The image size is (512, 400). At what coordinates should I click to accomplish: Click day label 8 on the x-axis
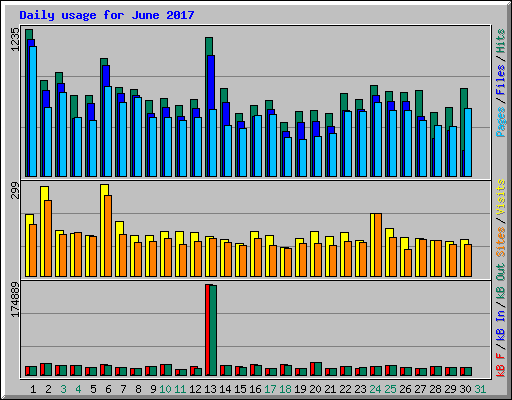tap(138, 389)
